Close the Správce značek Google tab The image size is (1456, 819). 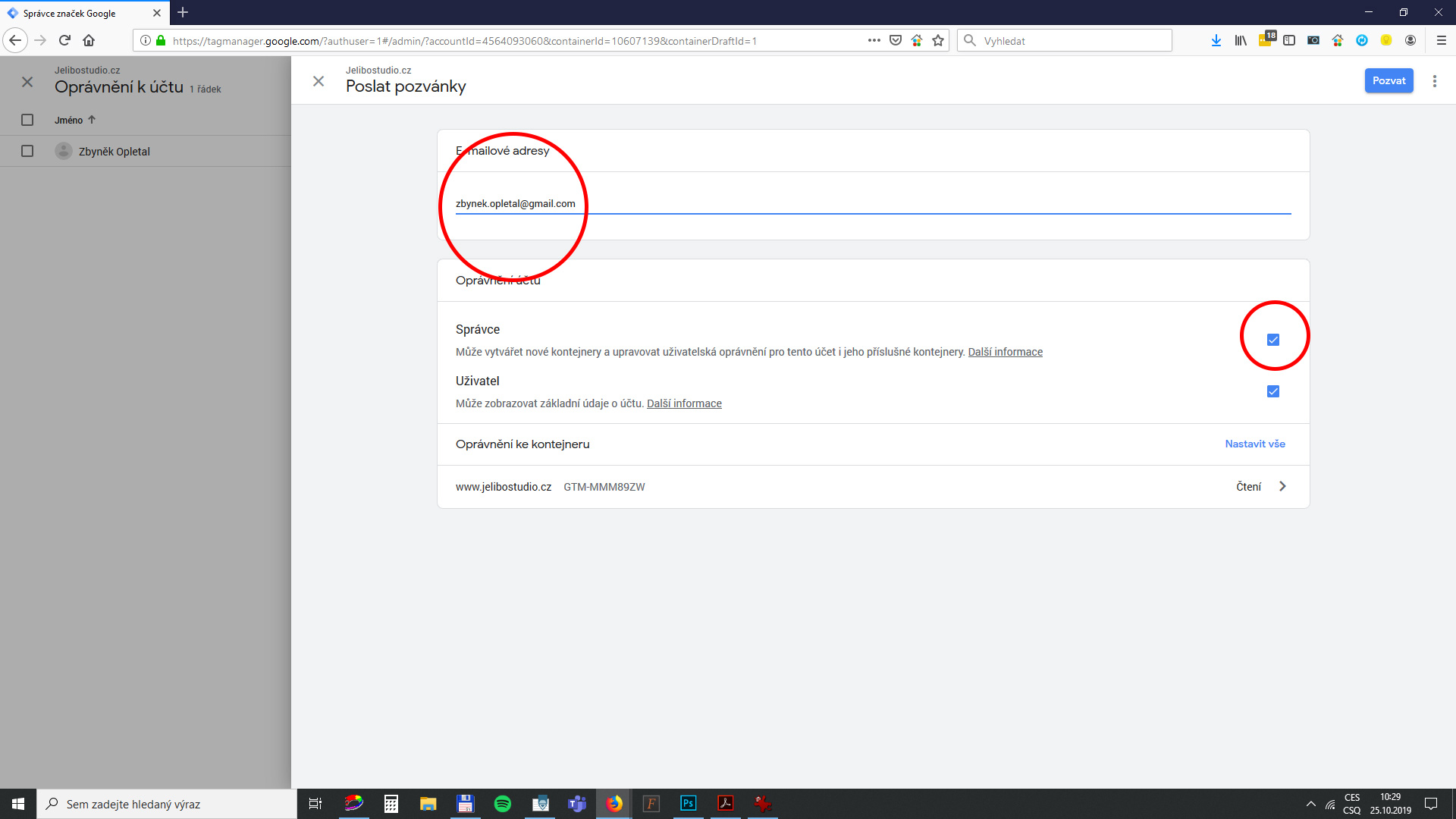click(157, 13)
